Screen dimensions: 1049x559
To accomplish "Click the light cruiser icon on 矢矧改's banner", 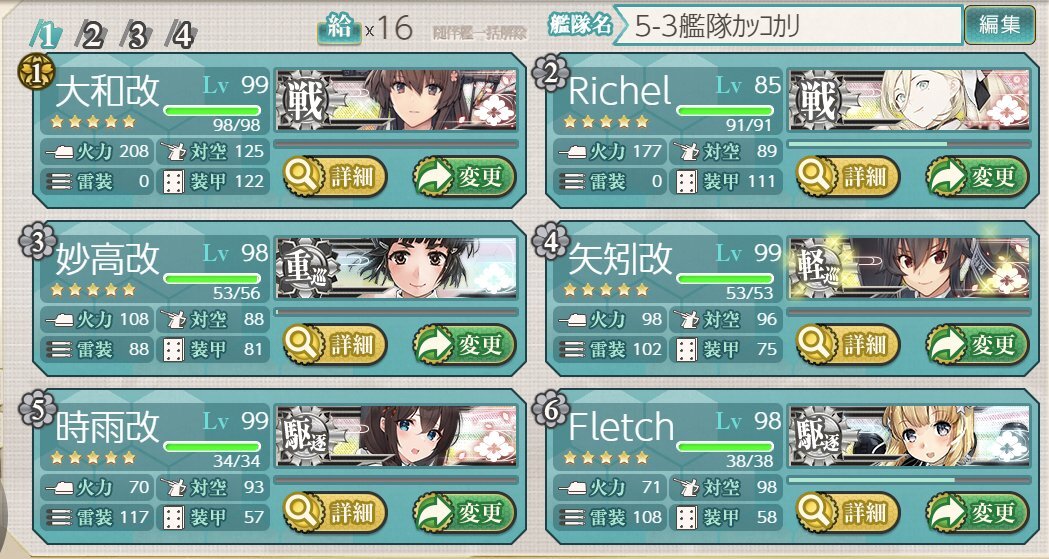I will pyautogui.click(x=817, y=269).
